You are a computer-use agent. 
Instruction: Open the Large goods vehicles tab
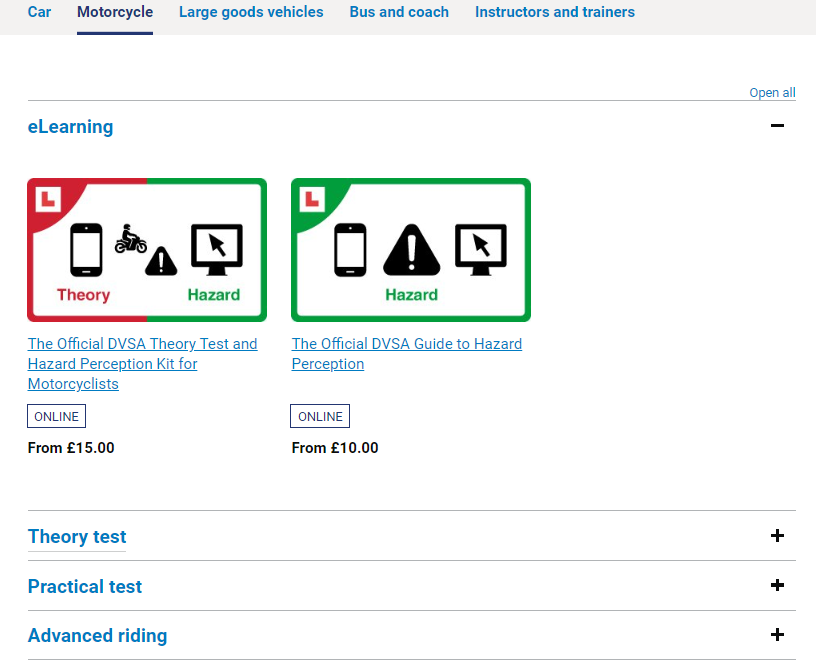click(x=251, y=12)
